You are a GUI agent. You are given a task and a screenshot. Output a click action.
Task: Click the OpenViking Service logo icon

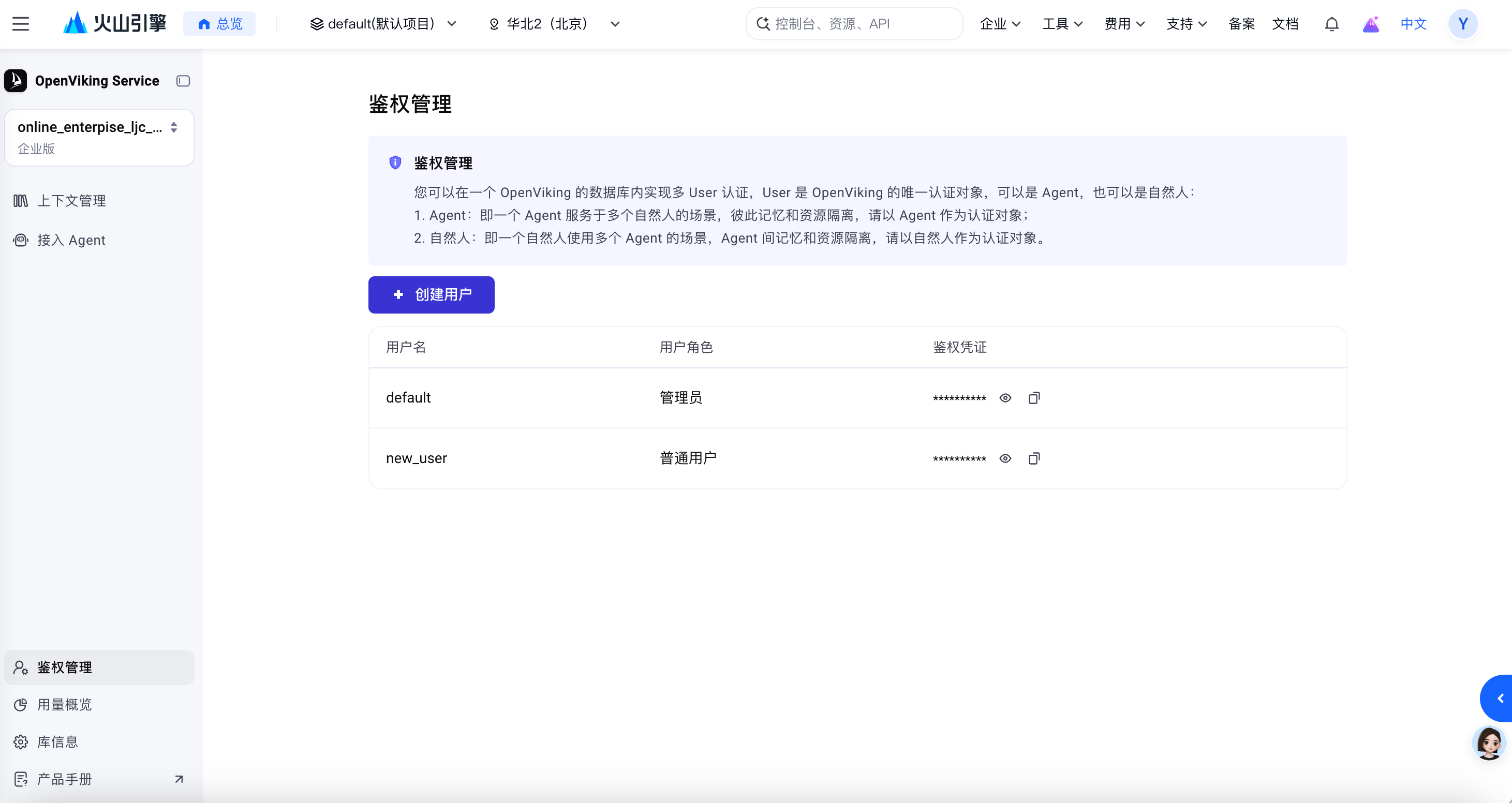click(16, 80)
